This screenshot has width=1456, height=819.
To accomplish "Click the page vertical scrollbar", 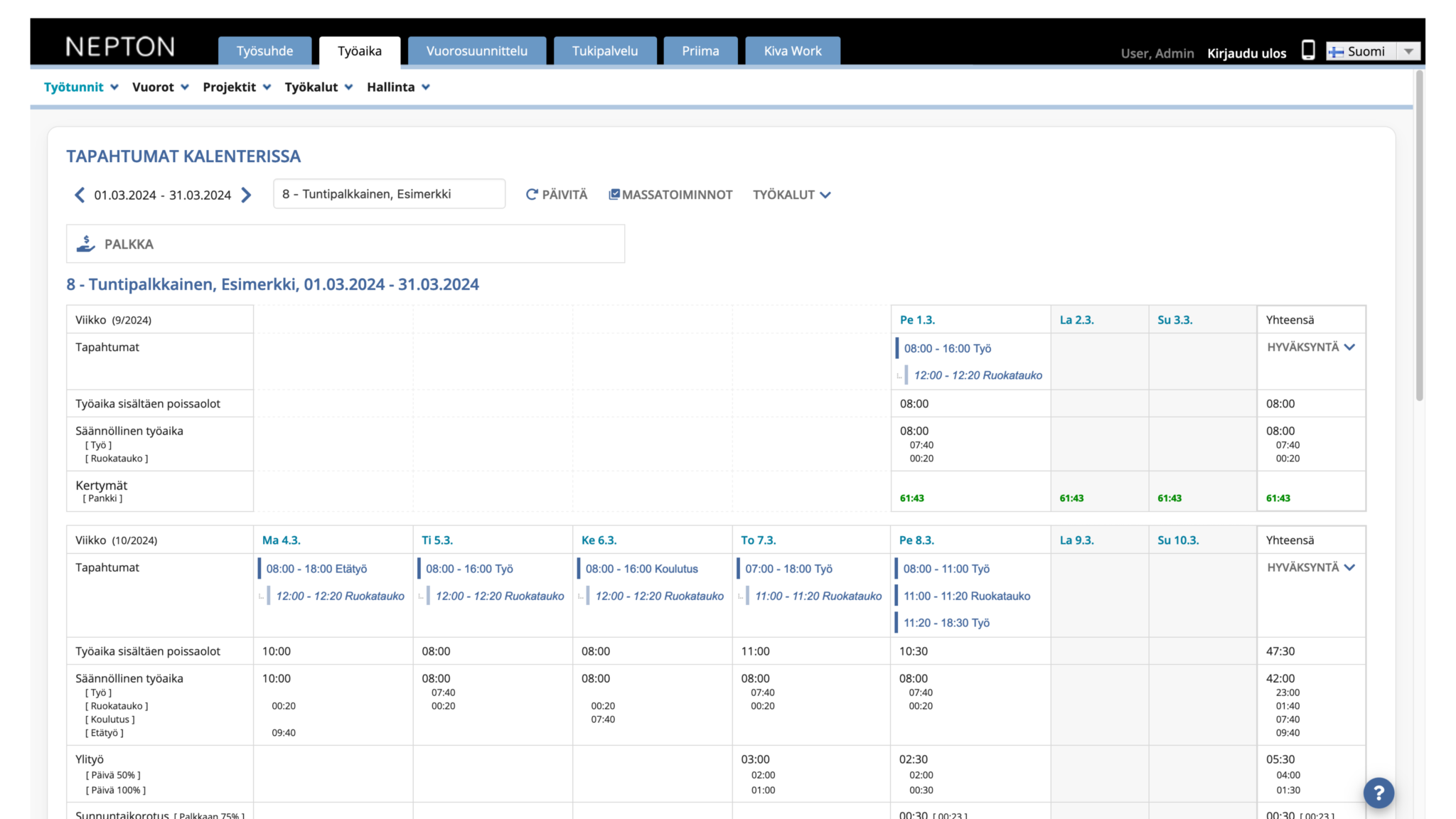I will (1419, 235).
